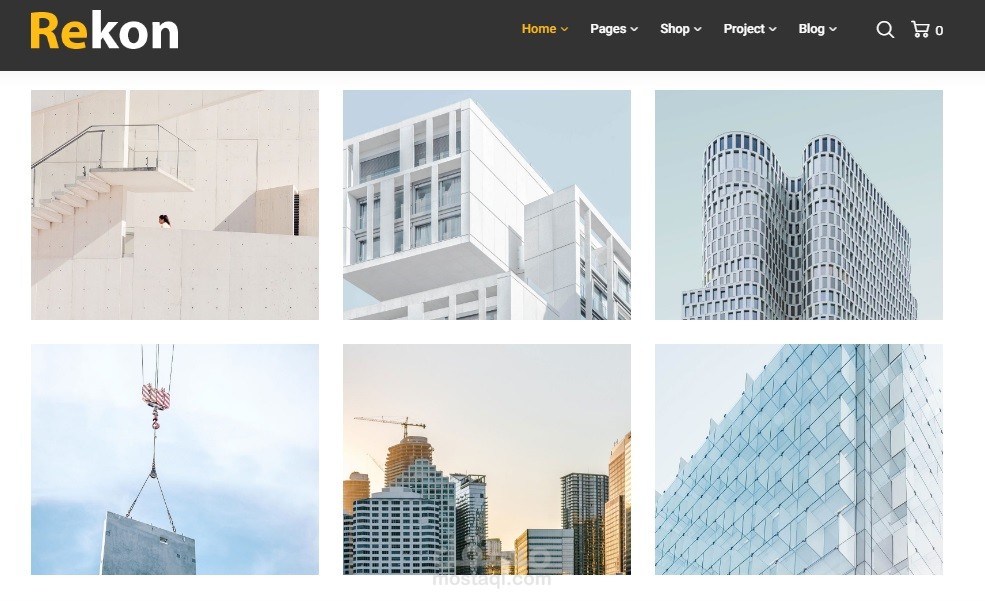
Task: Expand the Home menu chevron
Action: click(564, 30)
